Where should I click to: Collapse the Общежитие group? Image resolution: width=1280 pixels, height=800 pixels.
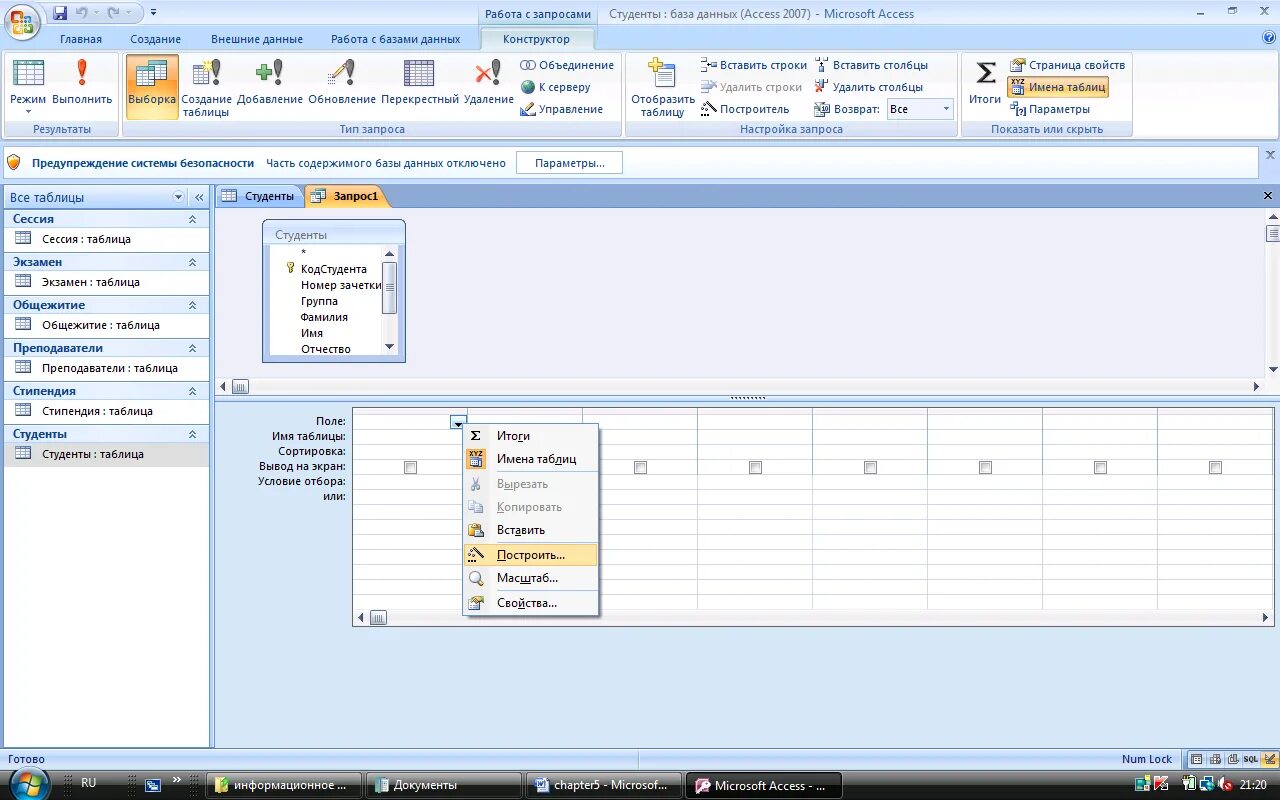click(x=192, y=305)
